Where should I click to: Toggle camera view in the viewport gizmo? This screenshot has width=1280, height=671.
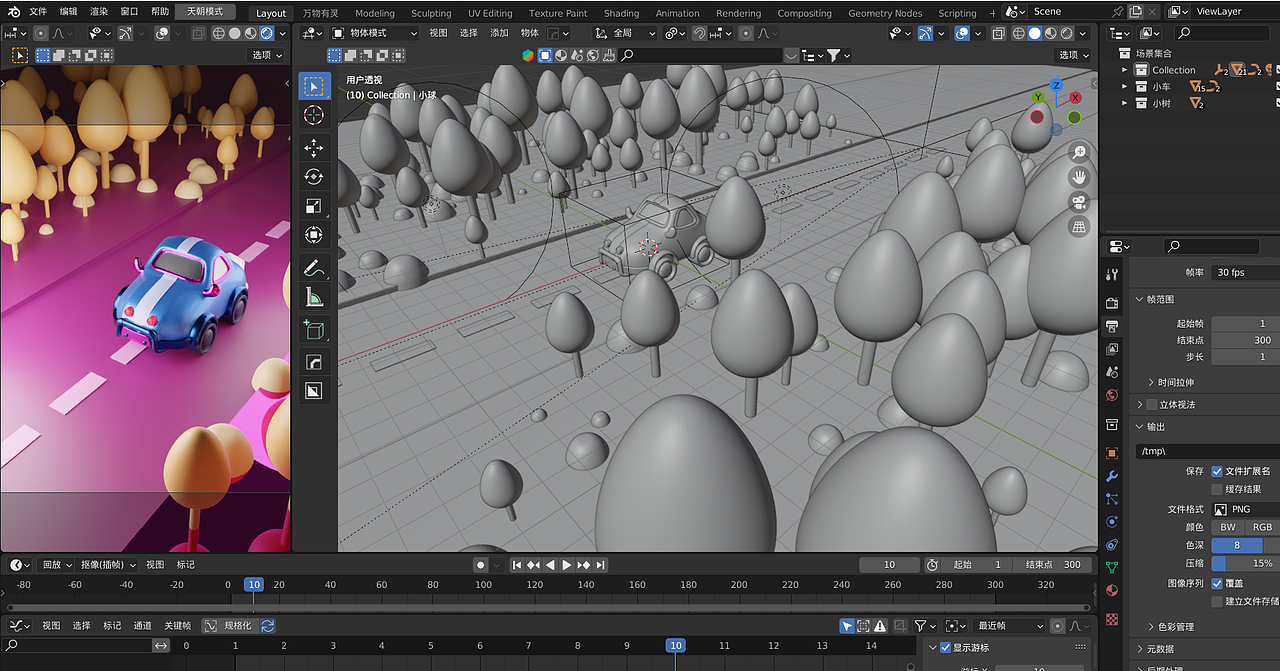pos(1079,202)
